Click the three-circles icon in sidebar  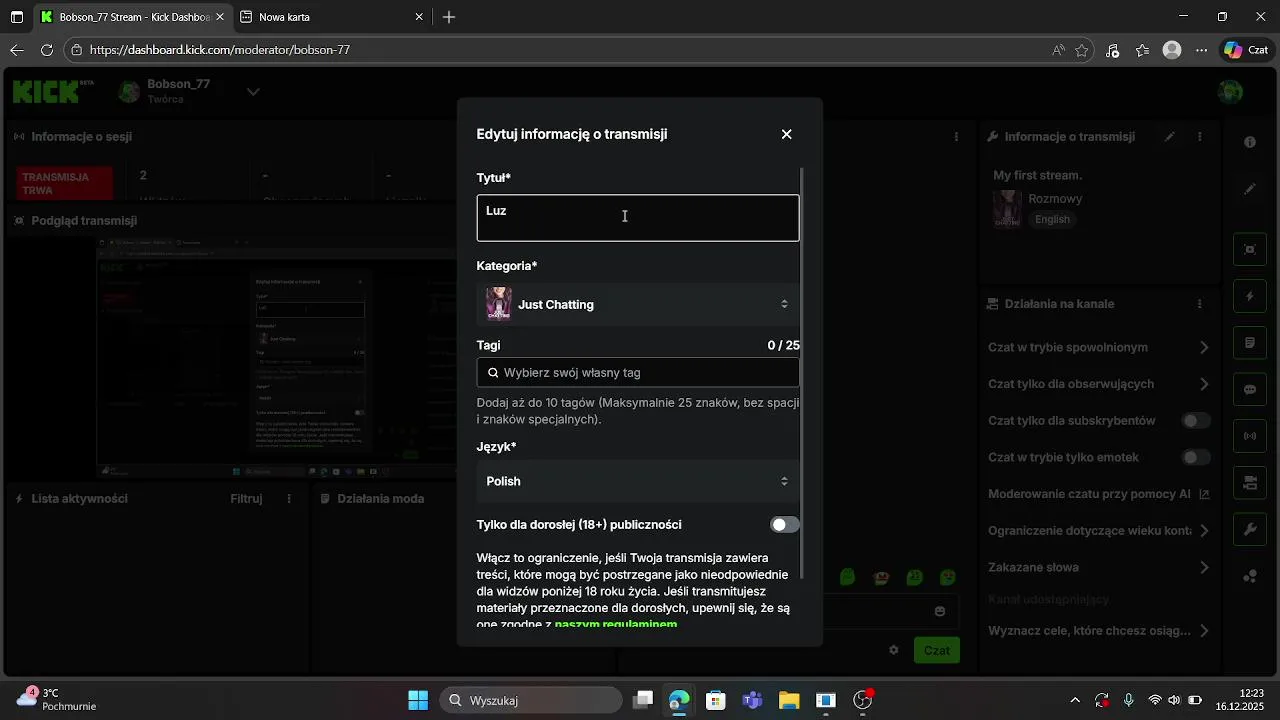(1250, 577)
